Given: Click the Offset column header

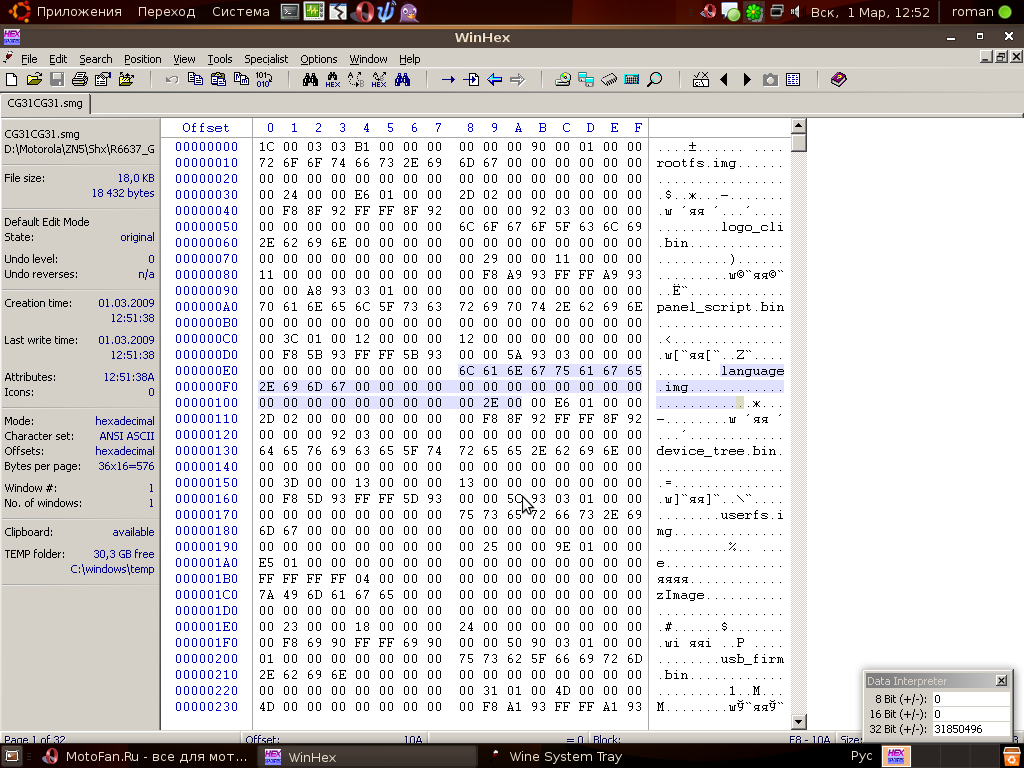Looking at the screenshot, I should (x=206, y=127).
